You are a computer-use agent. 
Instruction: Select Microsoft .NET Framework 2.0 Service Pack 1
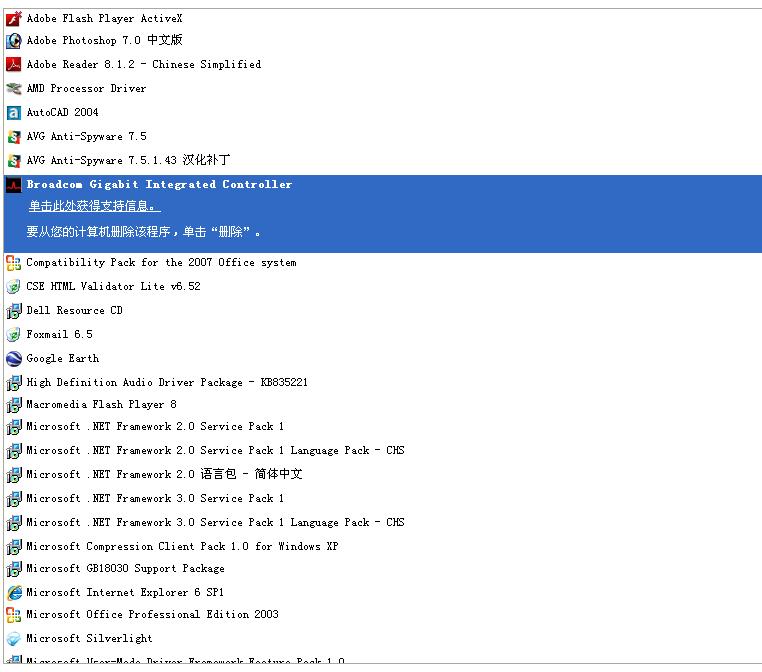[155, 426]
